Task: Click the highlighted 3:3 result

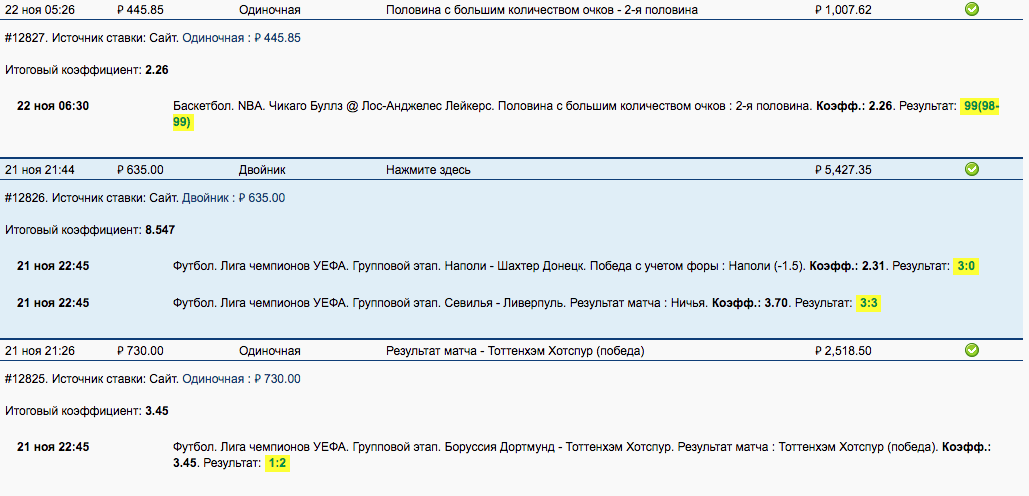Action: (x=869, y=303)
